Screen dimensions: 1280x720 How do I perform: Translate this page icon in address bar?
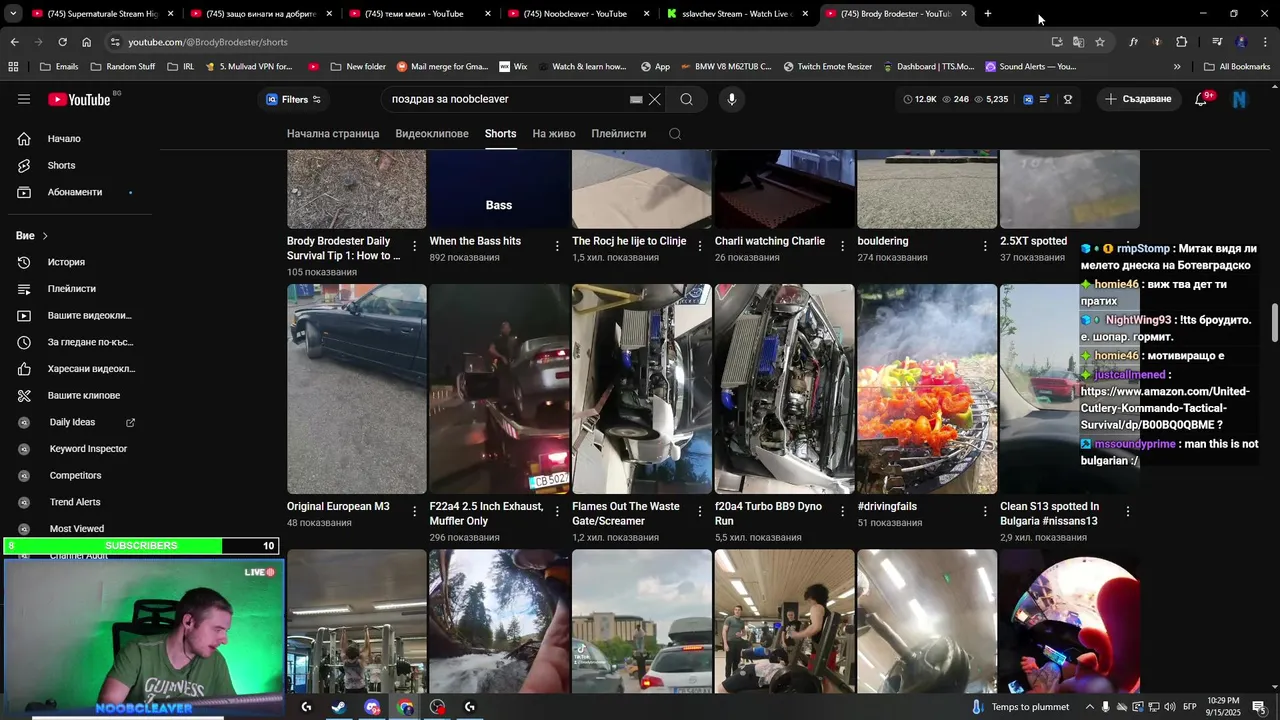[x=1078, y=42]
